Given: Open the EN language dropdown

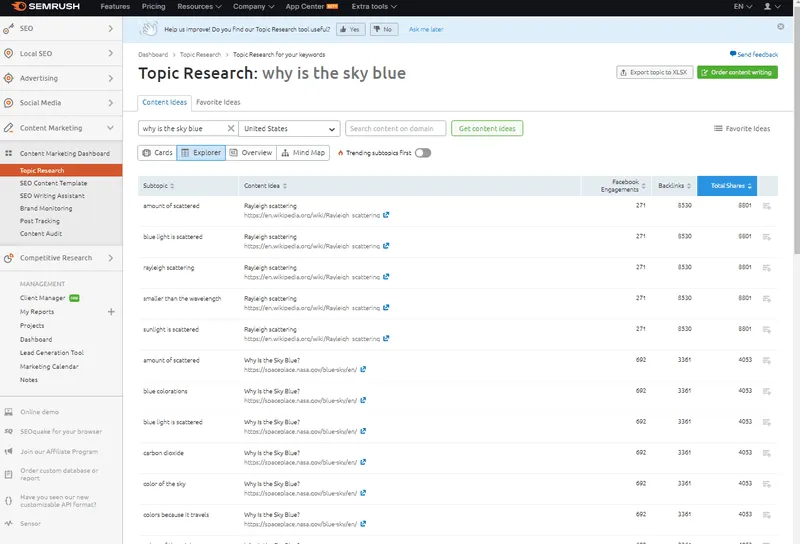Looking at the screenshot, I should [742, 6].
